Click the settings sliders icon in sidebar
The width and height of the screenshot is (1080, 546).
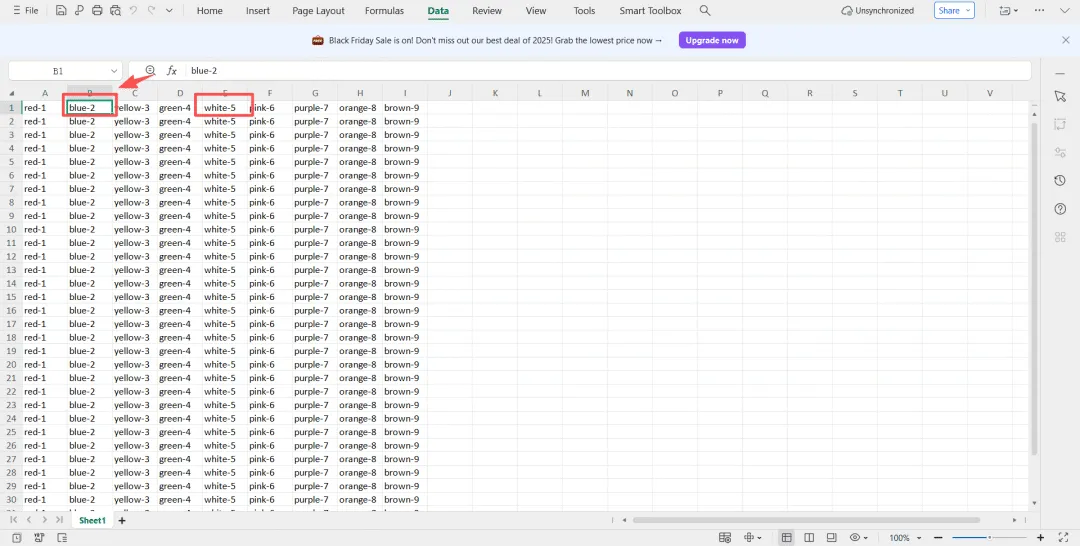click(x=1060, y=152)
